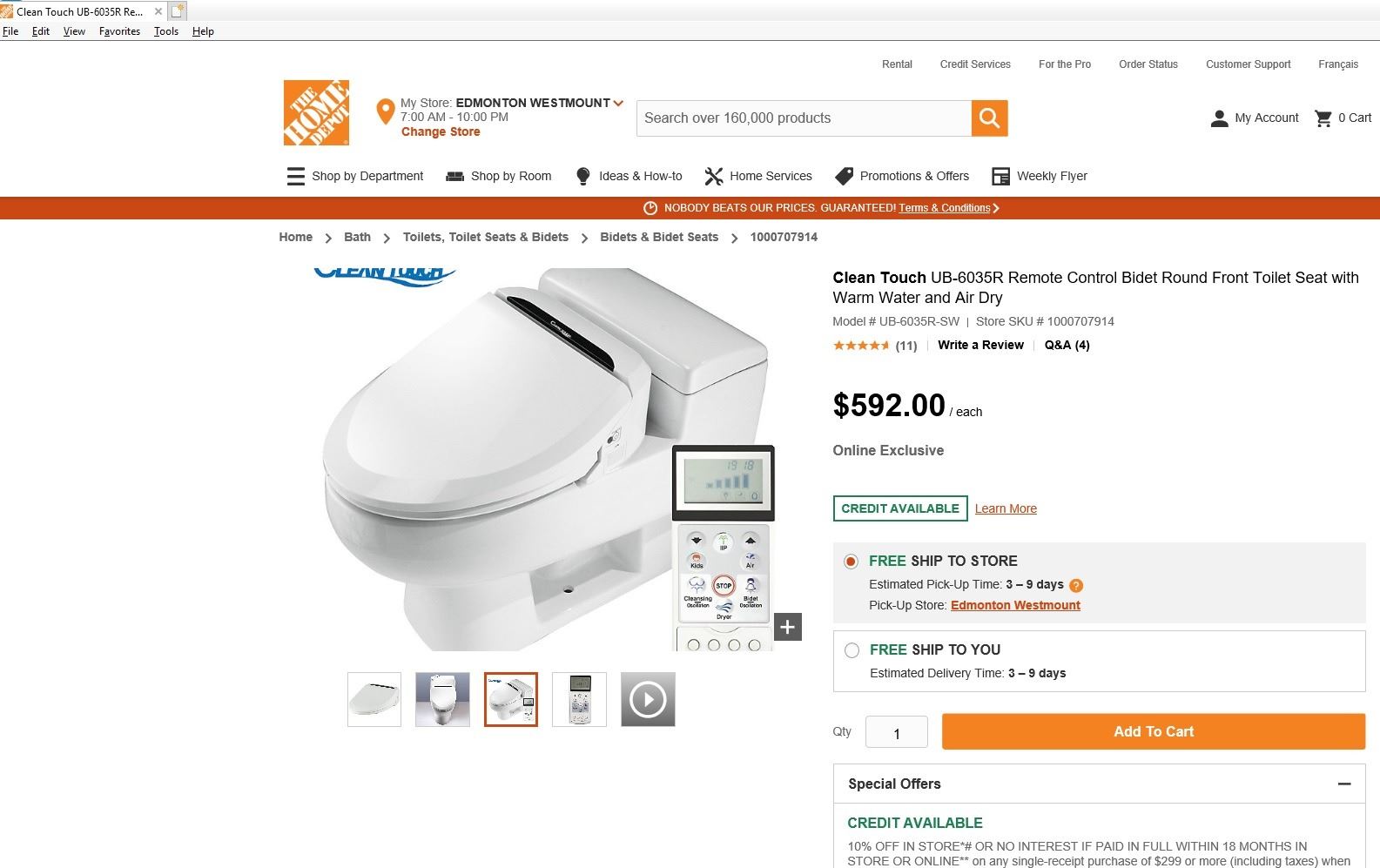1380x868 pixels.
Task: Click the Ideas & How-to lightbulb icon
Action: pyautogui.click(x=583, y=176)
